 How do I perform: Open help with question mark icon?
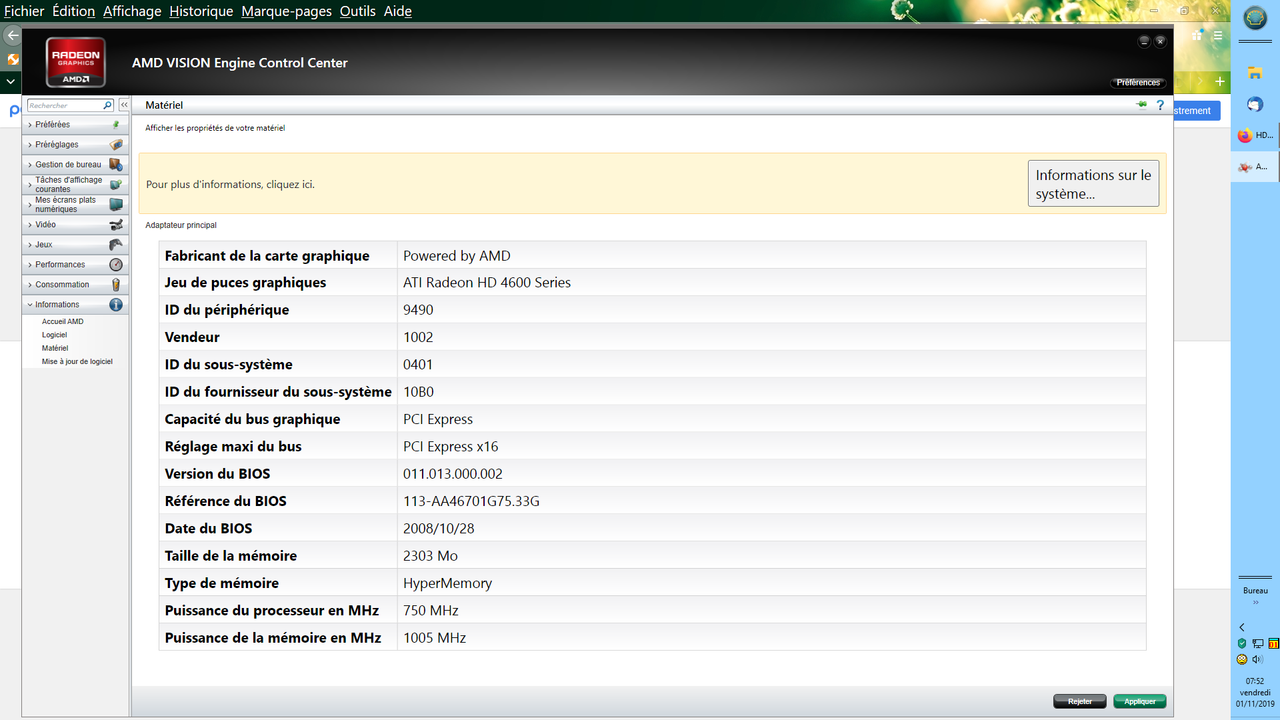click(1160, 105)
